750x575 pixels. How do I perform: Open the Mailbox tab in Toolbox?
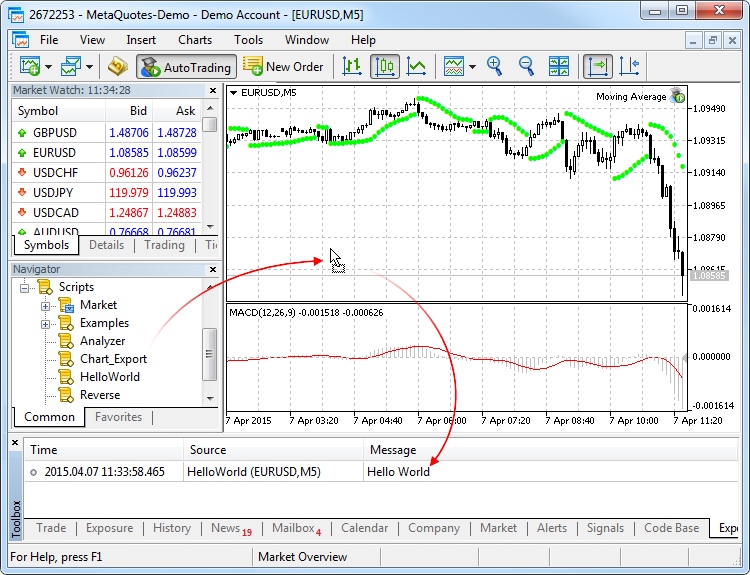pyautogui.click(x=296, y=528)
